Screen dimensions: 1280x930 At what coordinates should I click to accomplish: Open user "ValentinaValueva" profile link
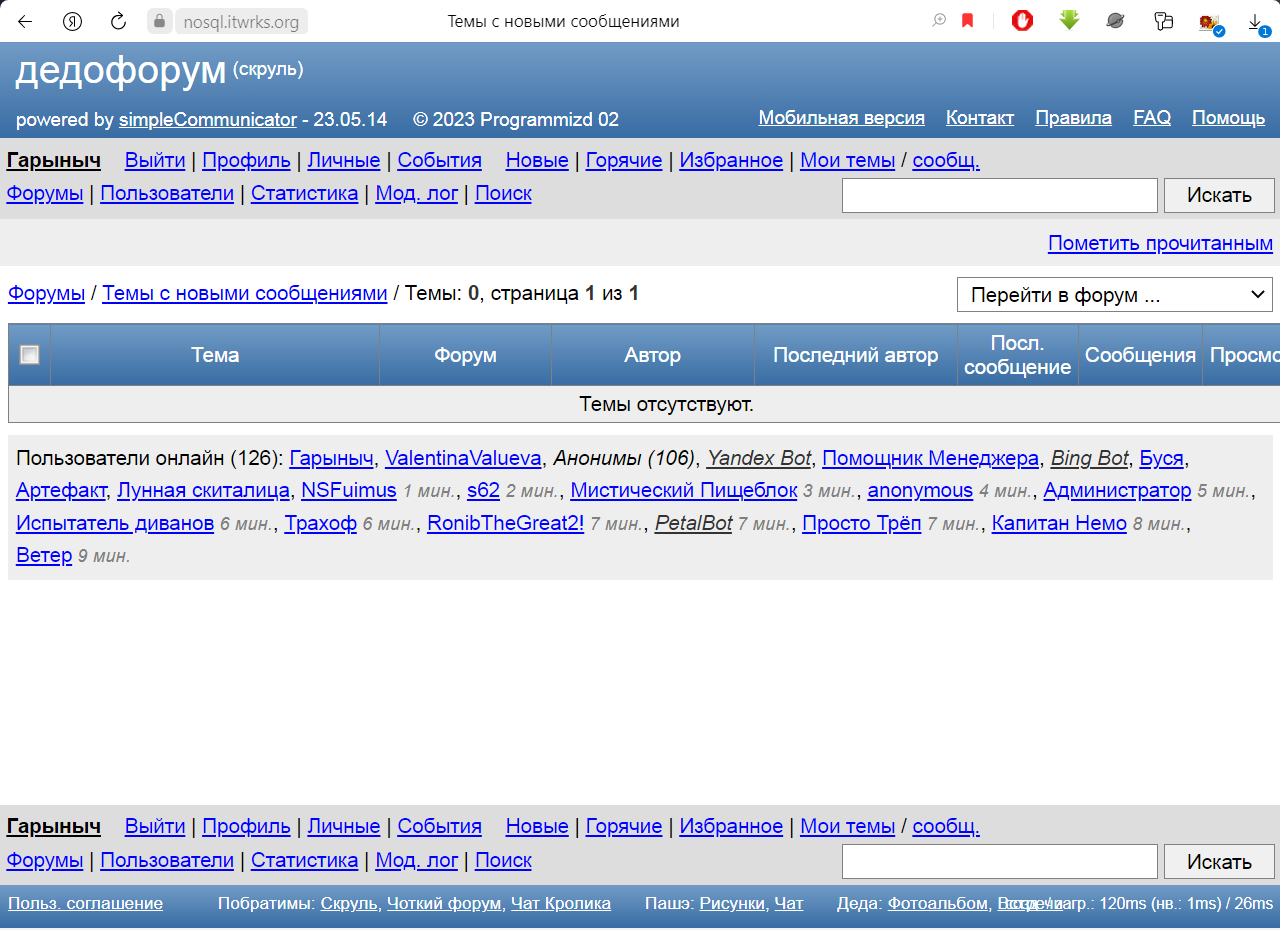(x=463, y=458)
